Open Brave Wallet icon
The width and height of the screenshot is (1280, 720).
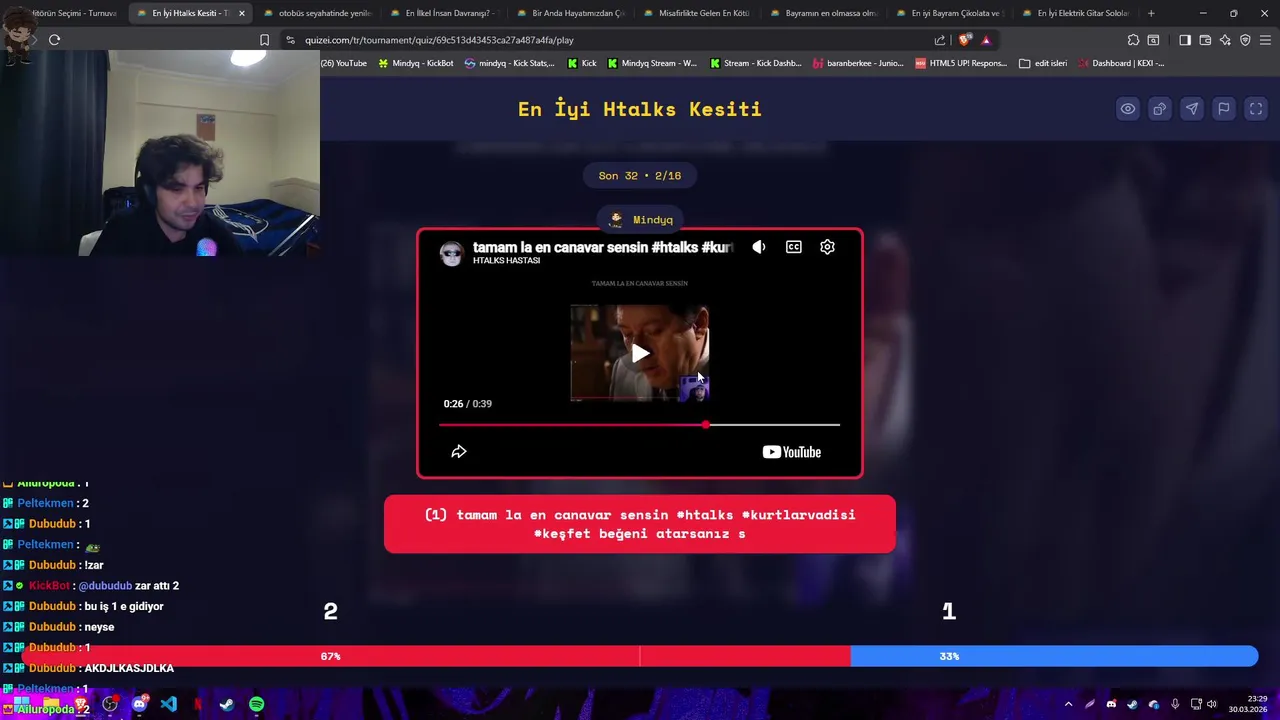[x=1205, y=40]
